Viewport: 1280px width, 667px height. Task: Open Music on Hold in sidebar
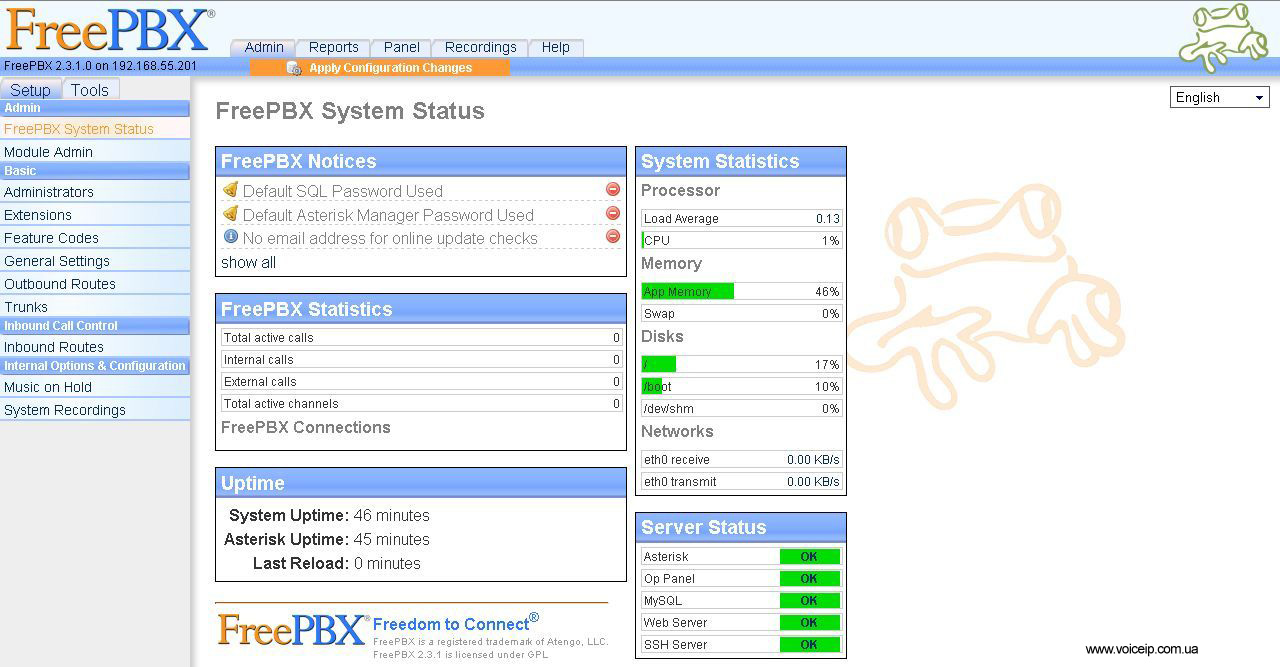pos(95,387)
